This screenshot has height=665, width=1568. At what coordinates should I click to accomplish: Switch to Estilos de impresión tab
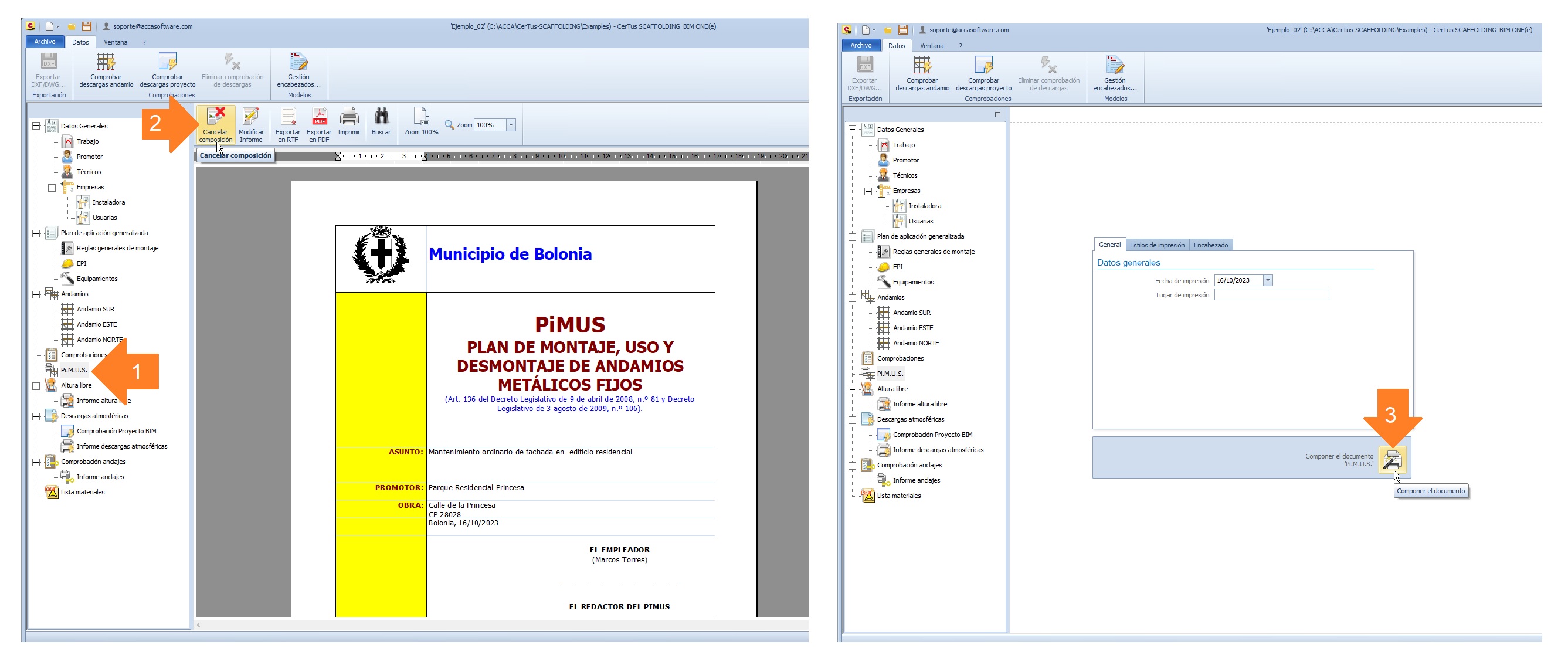click(x=1157, y=245)
